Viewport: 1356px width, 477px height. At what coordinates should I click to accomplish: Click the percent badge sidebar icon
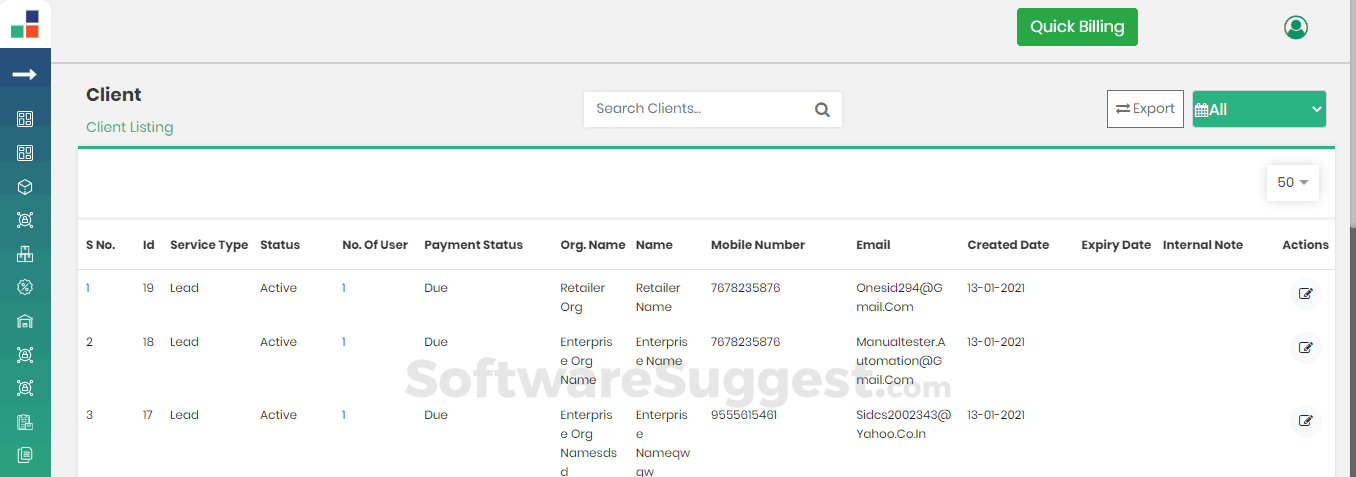click(x=25, y=288)
